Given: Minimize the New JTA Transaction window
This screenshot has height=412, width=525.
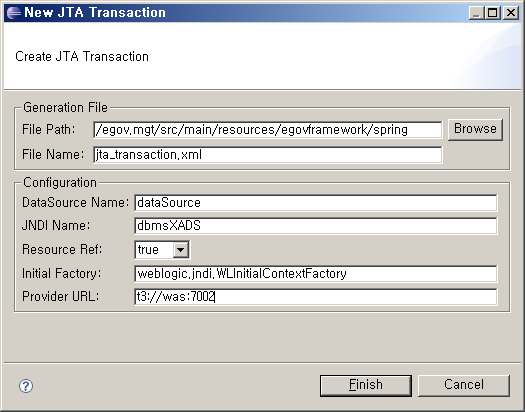Looking at the screenshot, I should click(476, 13).
